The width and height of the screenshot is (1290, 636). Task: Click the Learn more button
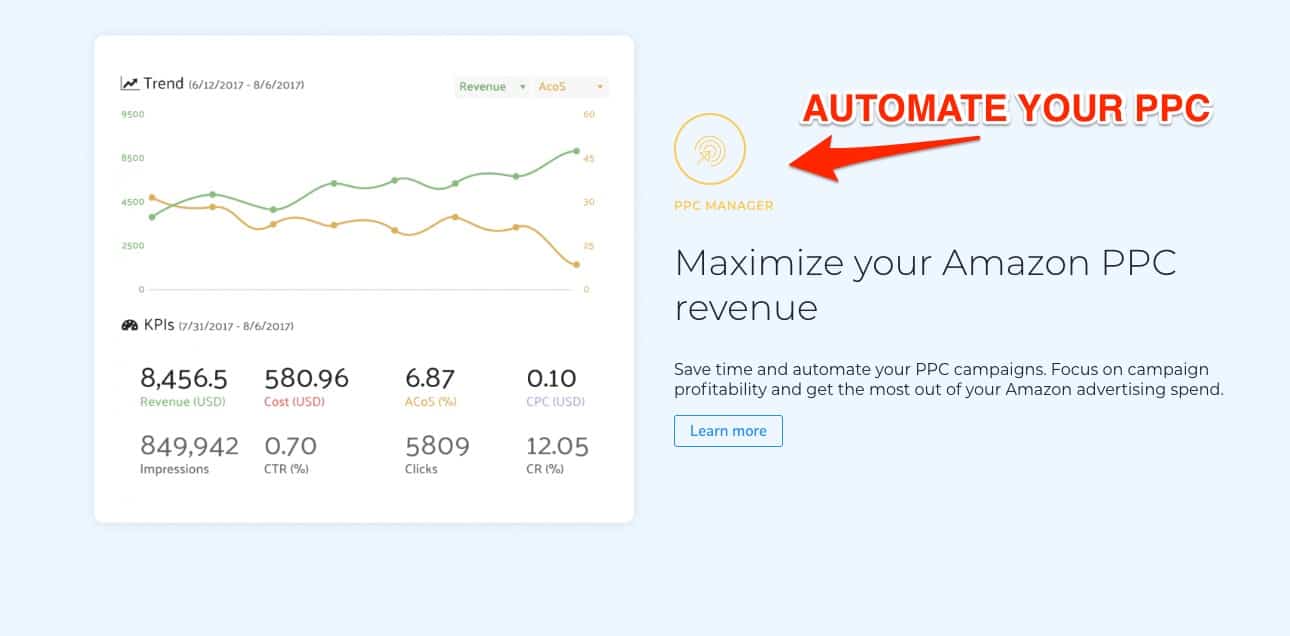tap(728, 431)
